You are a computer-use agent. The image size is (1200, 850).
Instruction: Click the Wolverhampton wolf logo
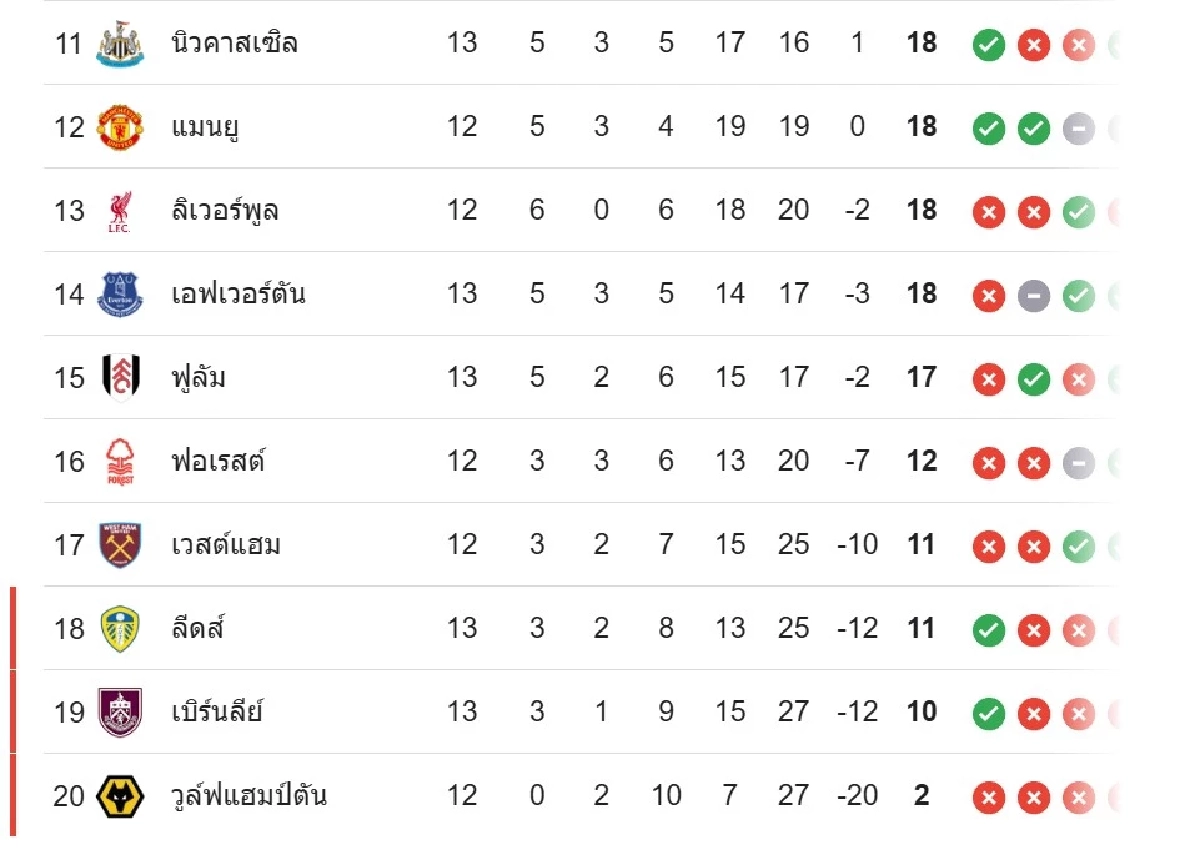120,796
